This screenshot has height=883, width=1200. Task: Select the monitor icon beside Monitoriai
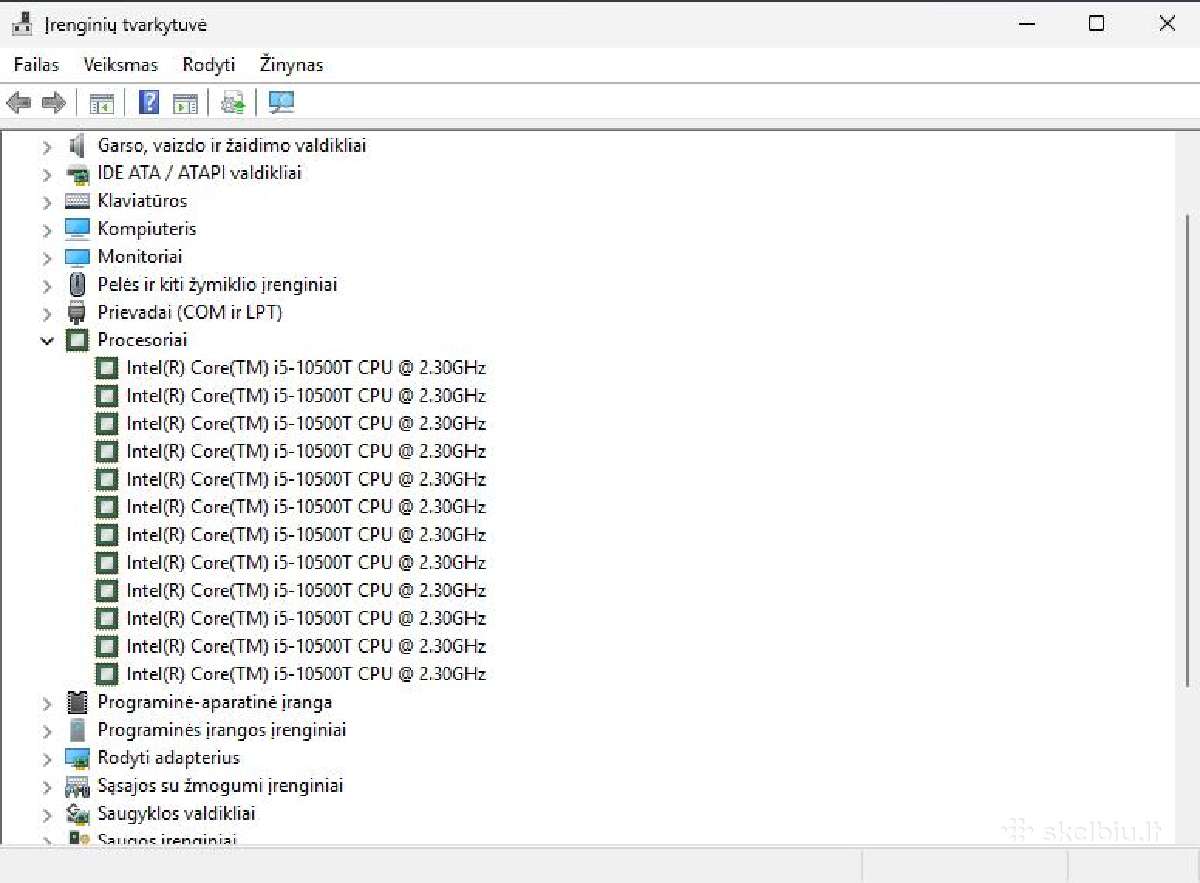tap(77, 257)
